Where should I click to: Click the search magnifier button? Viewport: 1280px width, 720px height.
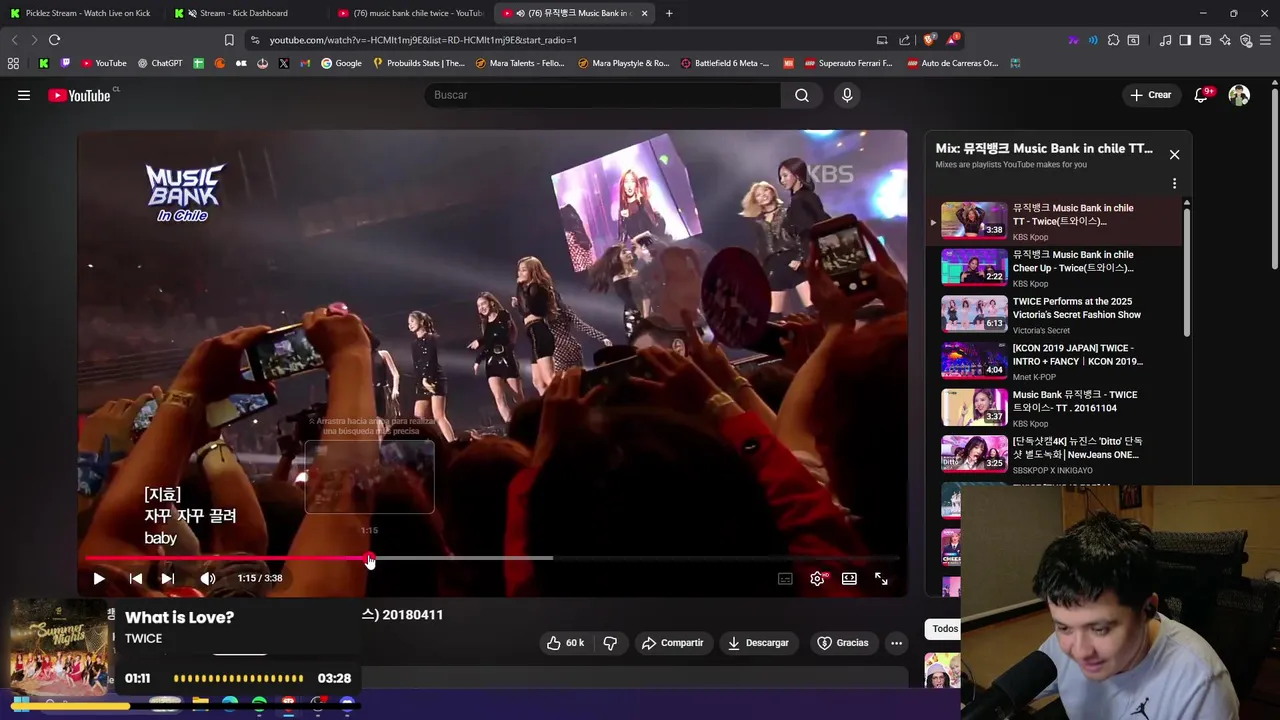click(802, 95)
